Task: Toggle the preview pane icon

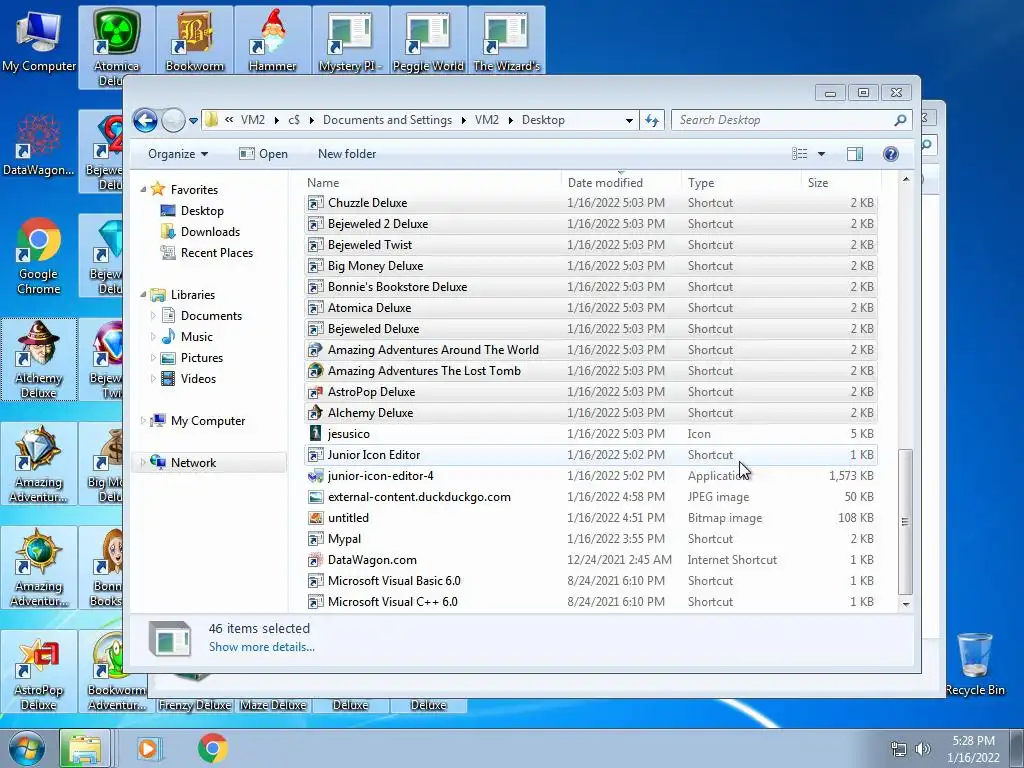Action: (854, 154)
